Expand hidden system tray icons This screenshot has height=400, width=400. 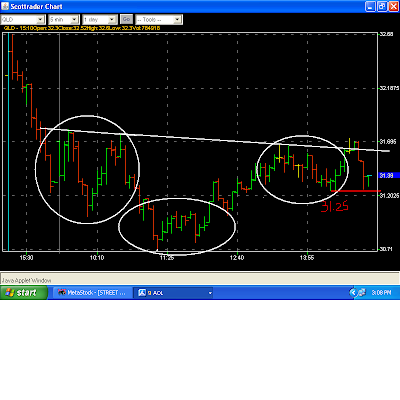tap(353, 293)
